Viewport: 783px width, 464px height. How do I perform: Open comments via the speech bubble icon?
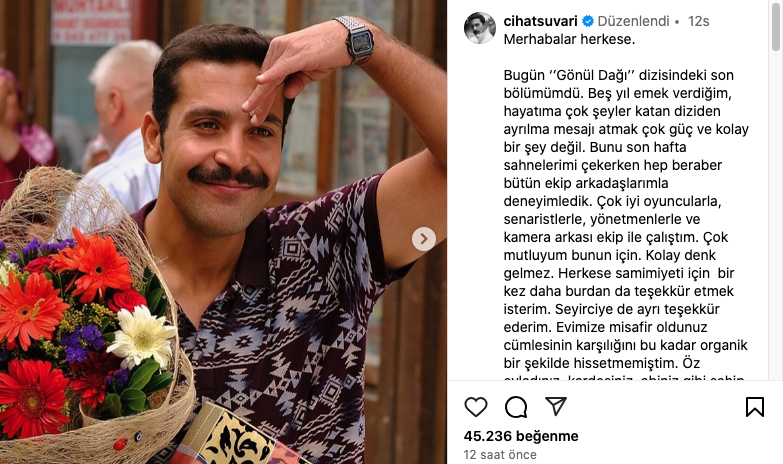coord(516,407)
